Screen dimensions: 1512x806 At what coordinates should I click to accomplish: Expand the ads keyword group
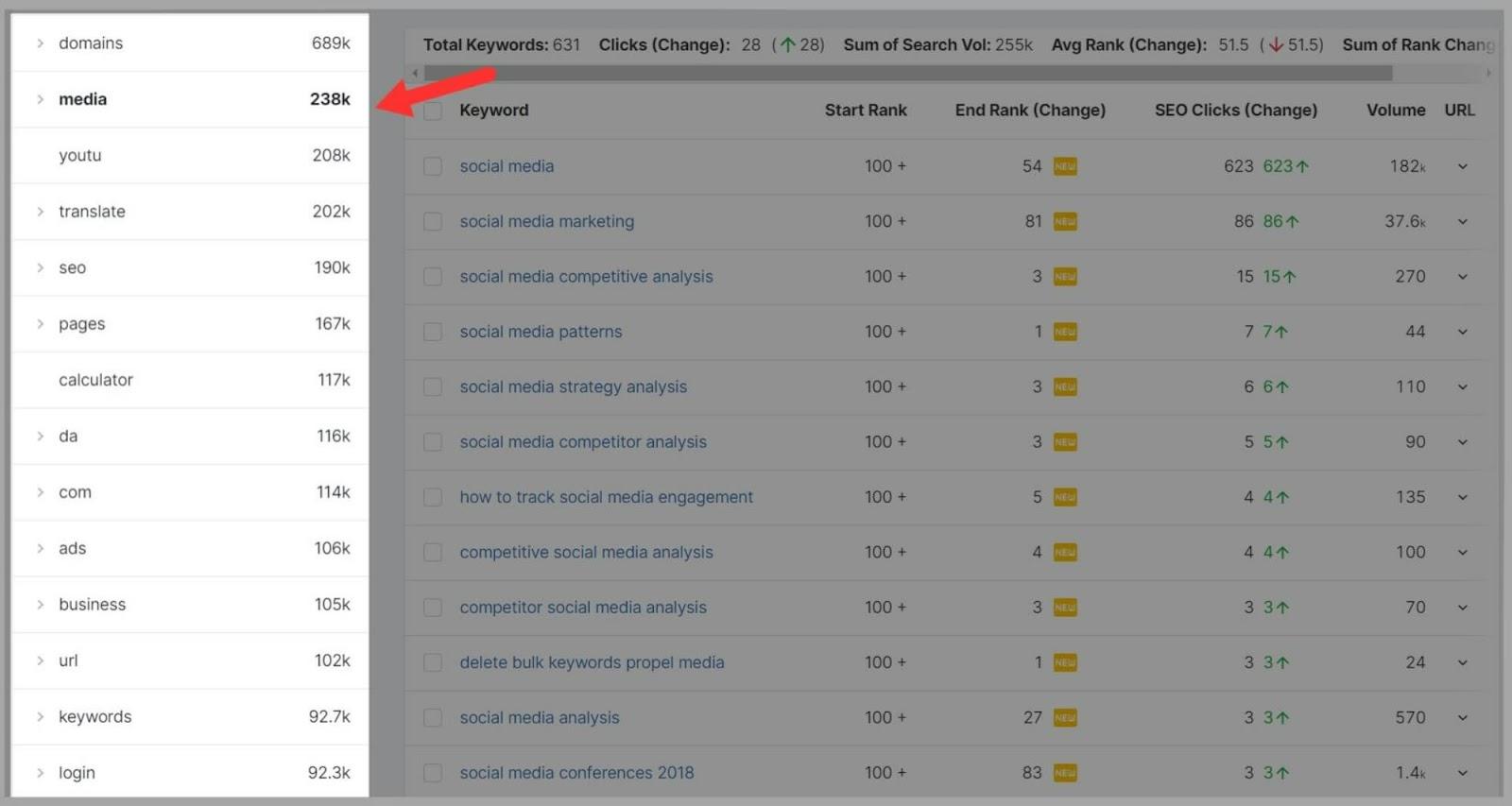pos(41,548)
